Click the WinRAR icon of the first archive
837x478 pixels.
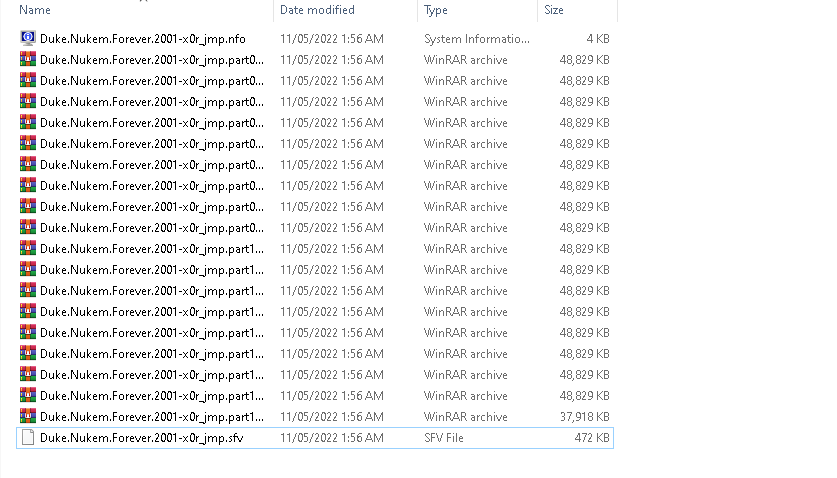pos(28,60)
